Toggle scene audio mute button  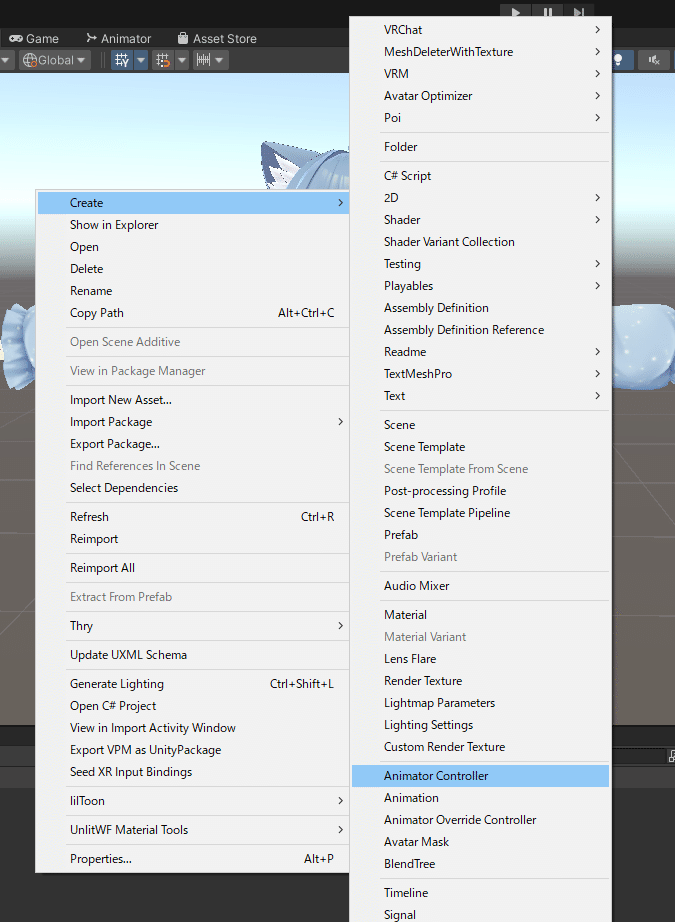point(654,60)
